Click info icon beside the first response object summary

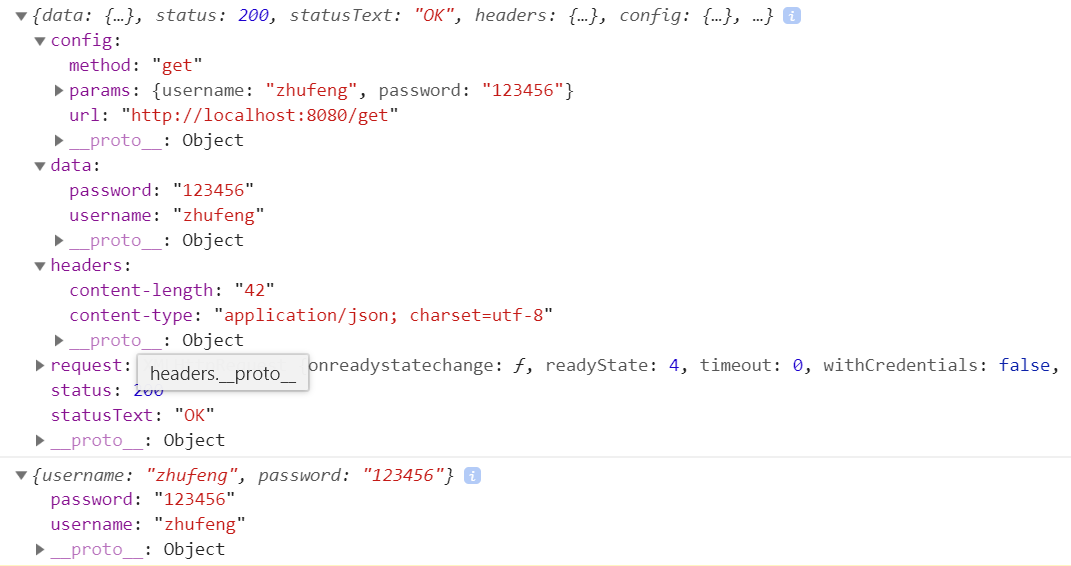(x=792, y=17)
